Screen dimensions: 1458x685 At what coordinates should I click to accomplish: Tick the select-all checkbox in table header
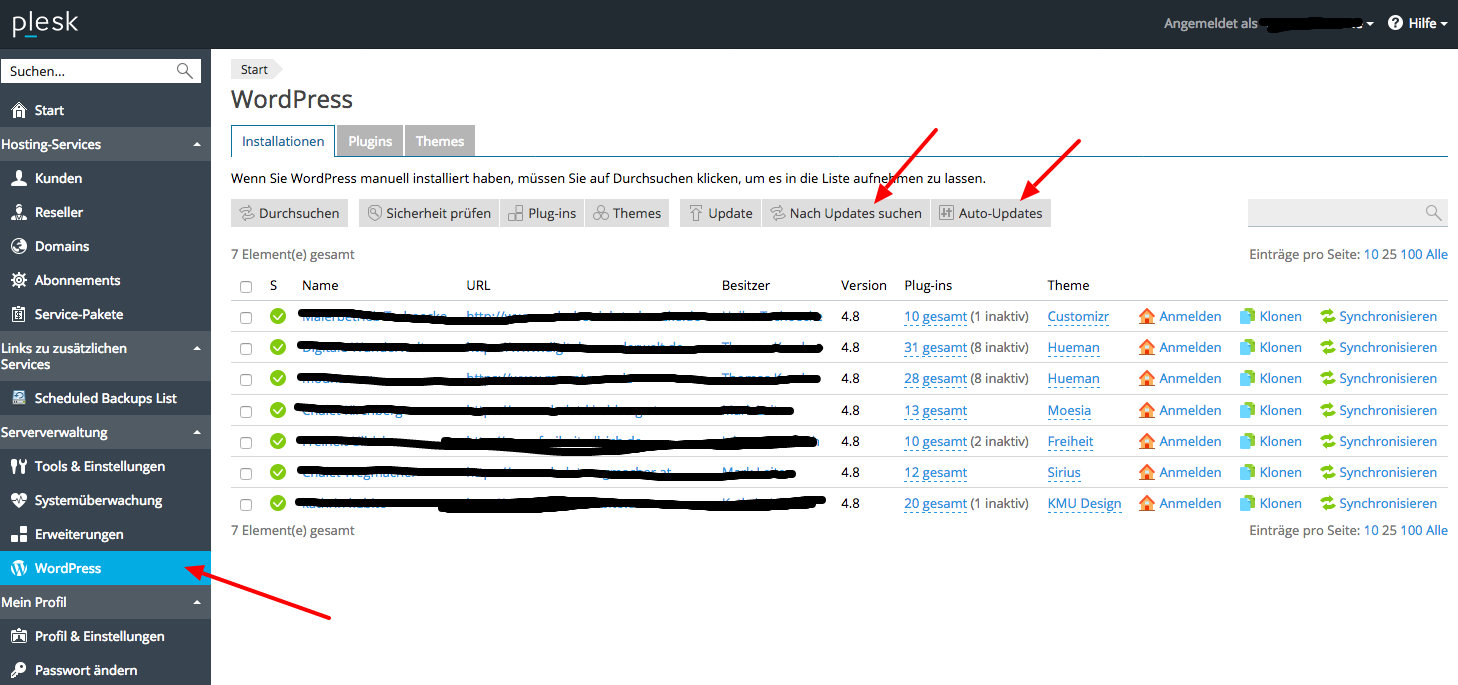tap(246, 286)
